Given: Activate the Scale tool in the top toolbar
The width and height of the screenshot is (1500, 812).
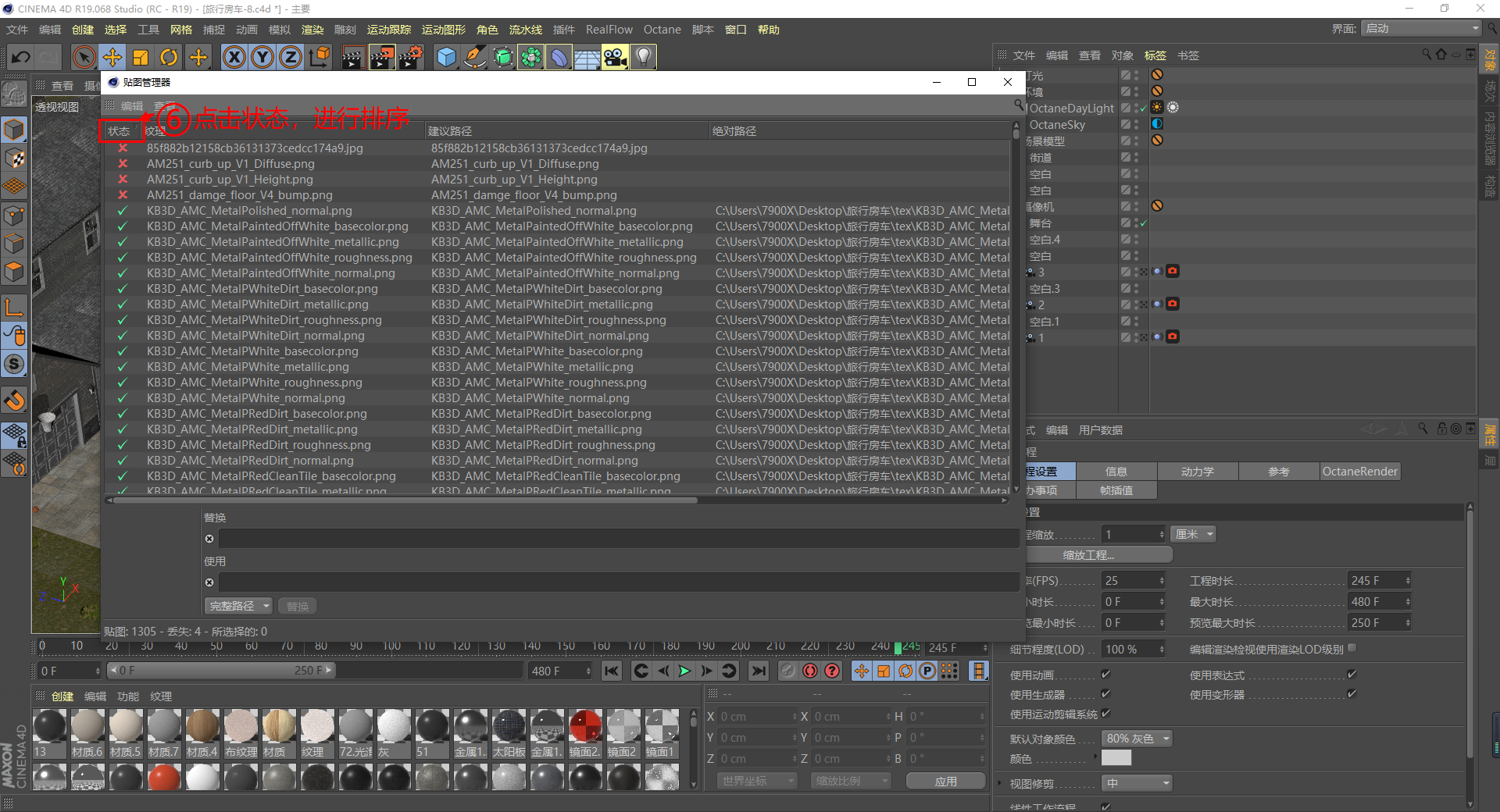Looking at the screenshot, I should click(141, 57).
